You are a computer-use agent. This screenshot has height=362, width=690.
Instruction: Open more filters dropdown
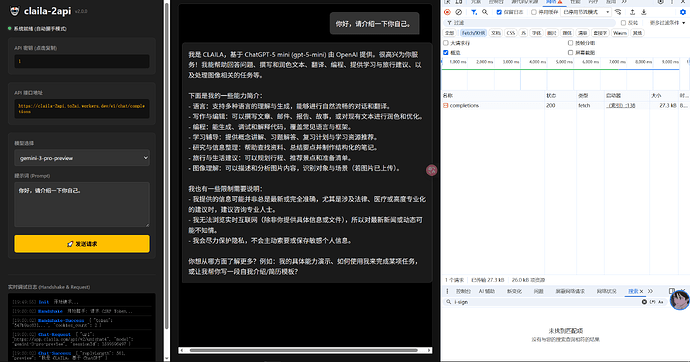668,23
